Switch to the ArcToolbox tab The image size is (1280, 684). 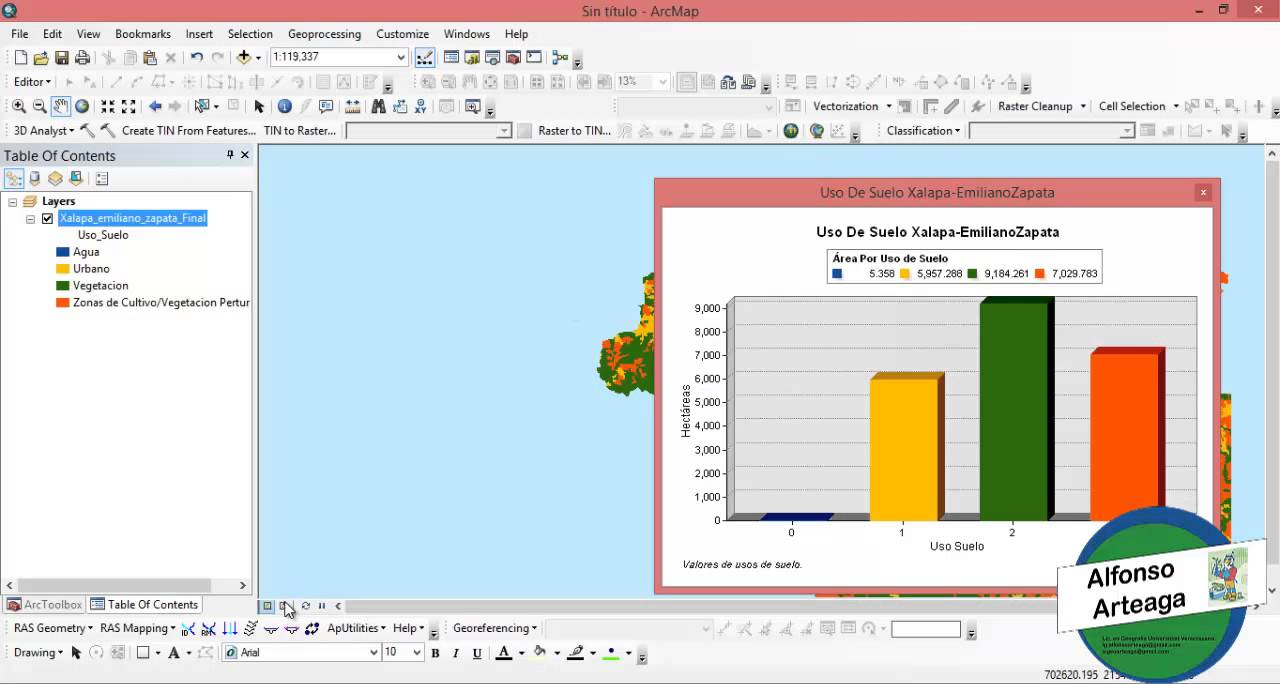pyautogui.click(x=44, y=605)
